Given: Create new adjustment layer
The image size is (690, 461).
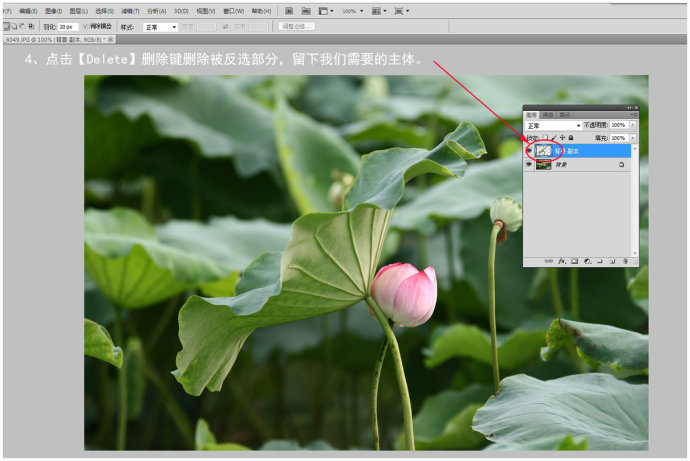Looking at the screenshot, I should [587, 260].
